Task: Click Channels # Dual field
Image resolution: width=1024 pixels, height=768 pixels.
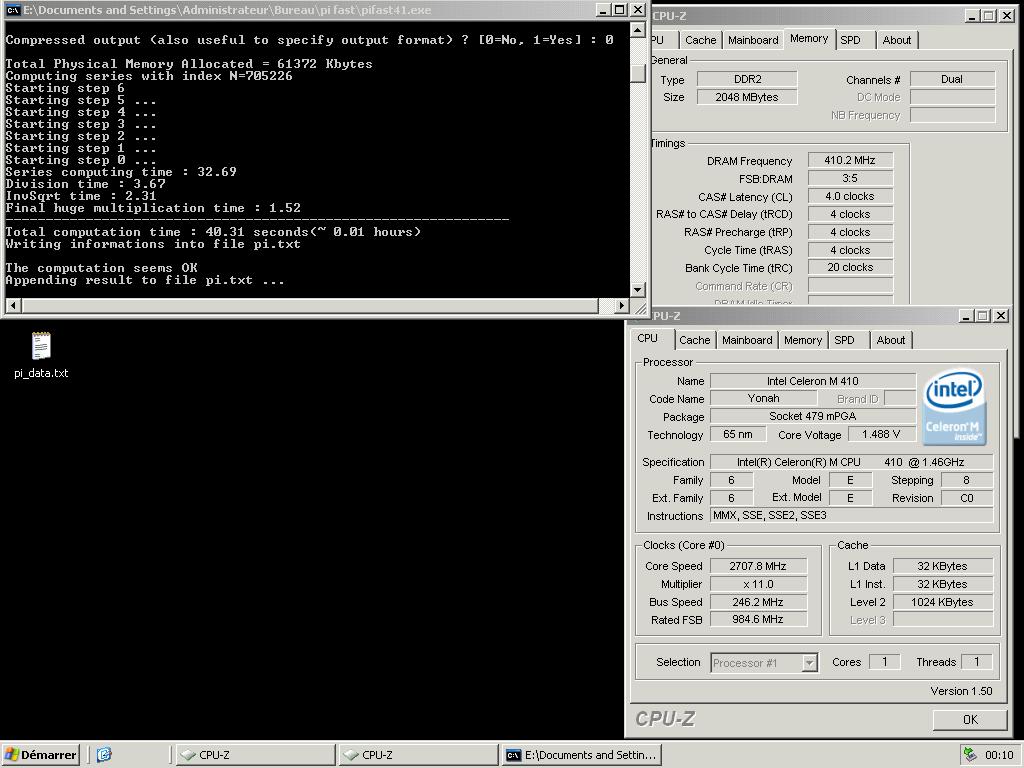Action: point(952,80)
